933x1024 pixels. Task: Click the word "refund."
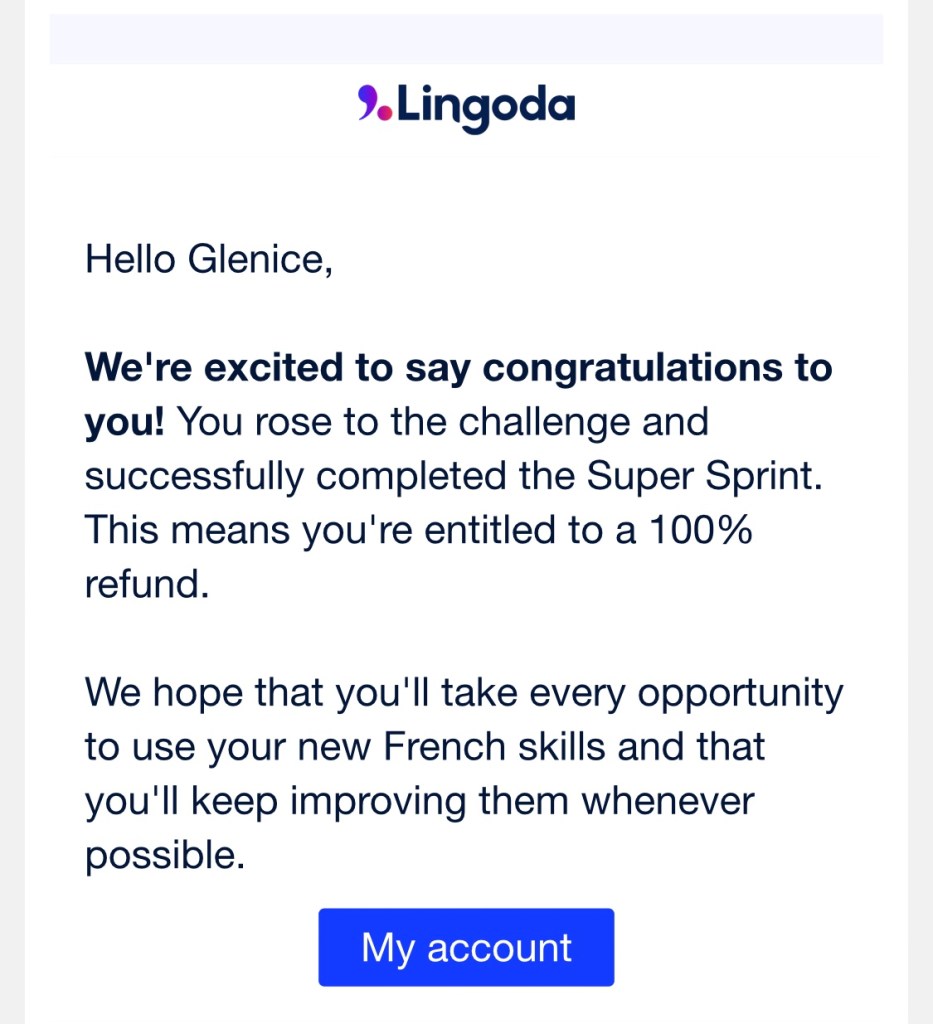pyautogui.click(x=147, y=583)
